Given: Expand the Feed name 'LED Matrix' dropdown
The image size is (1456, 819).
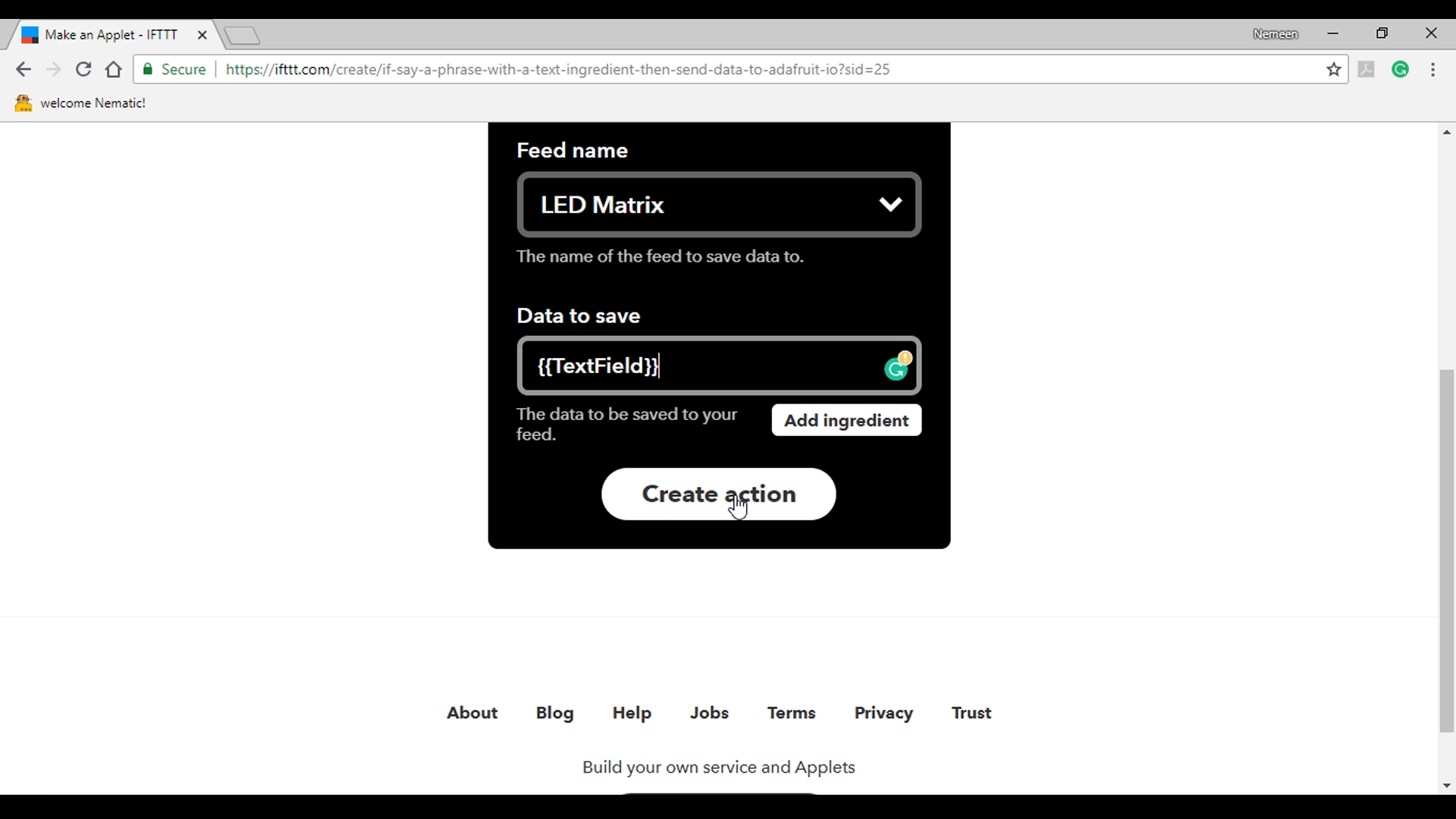Looking at the screenshot, I should pyautogui.click(x=719, y=205).
